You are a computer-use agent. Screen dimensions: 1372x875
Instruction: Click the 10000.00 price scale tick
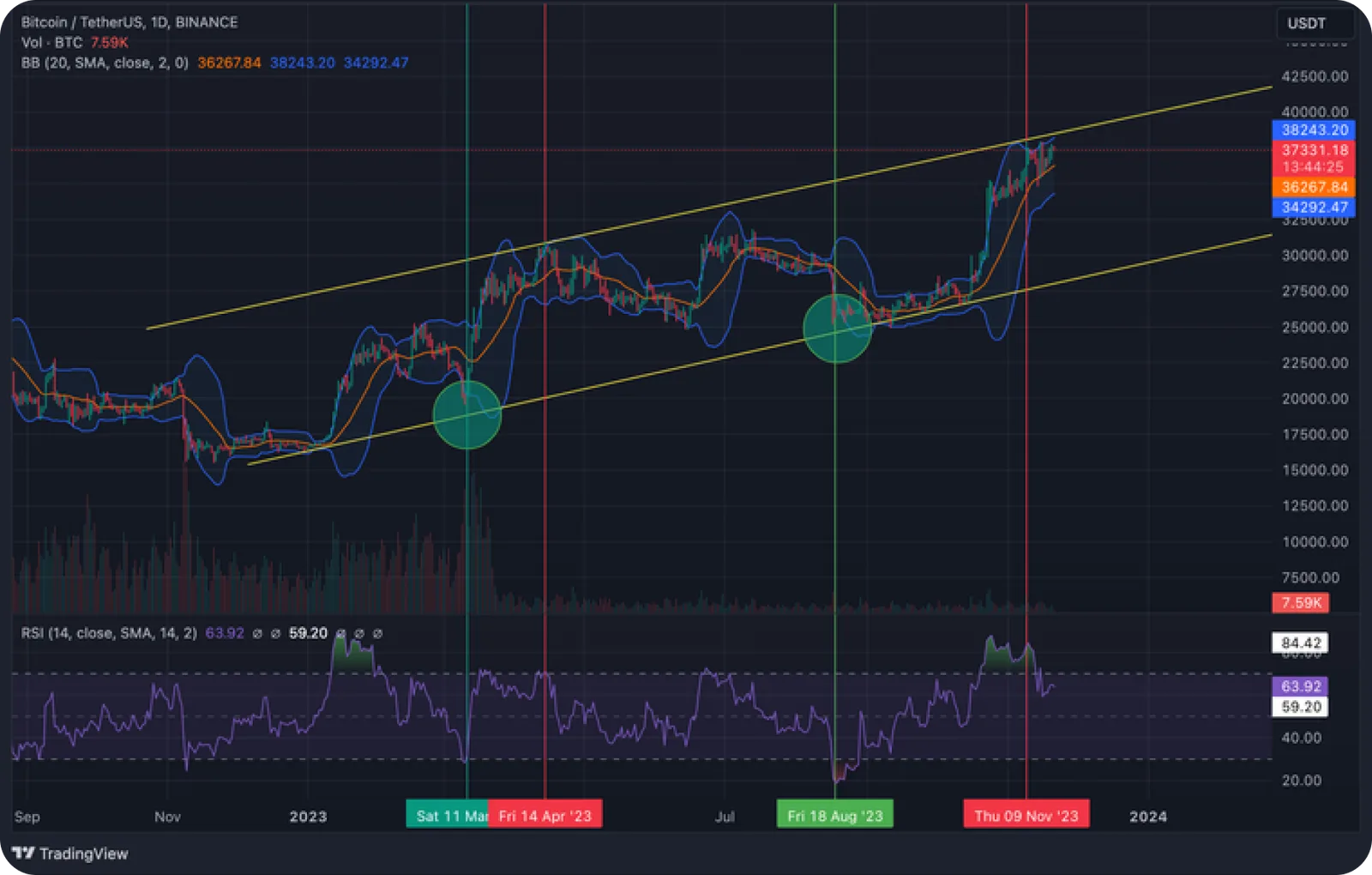coord(1315,541)
